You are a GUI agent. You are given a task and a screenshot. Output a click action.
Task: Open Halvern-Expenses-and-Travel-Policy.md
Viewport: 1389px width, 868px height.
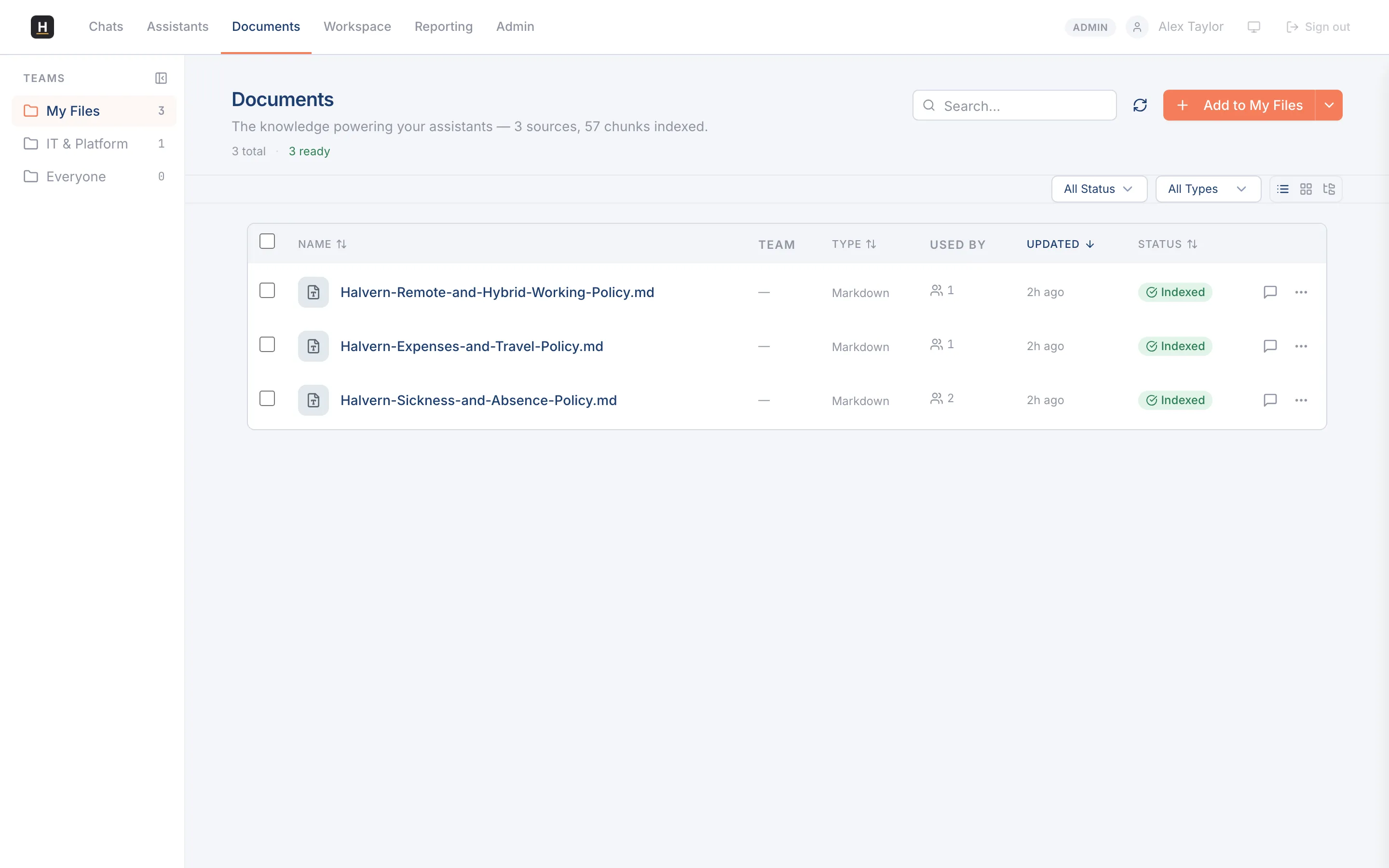(472, 346)
